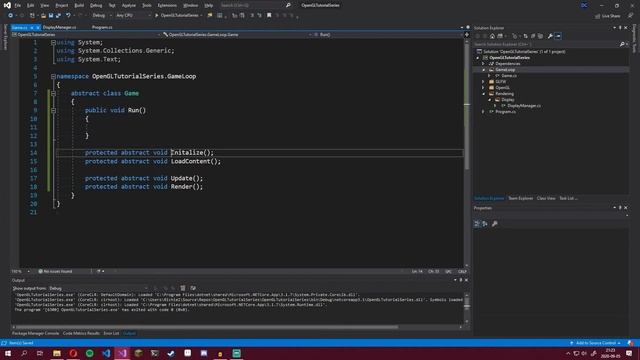Switch to the Class View tab
Screen dimensions: 640x360
pyautogui.click(x=546, y=198)
